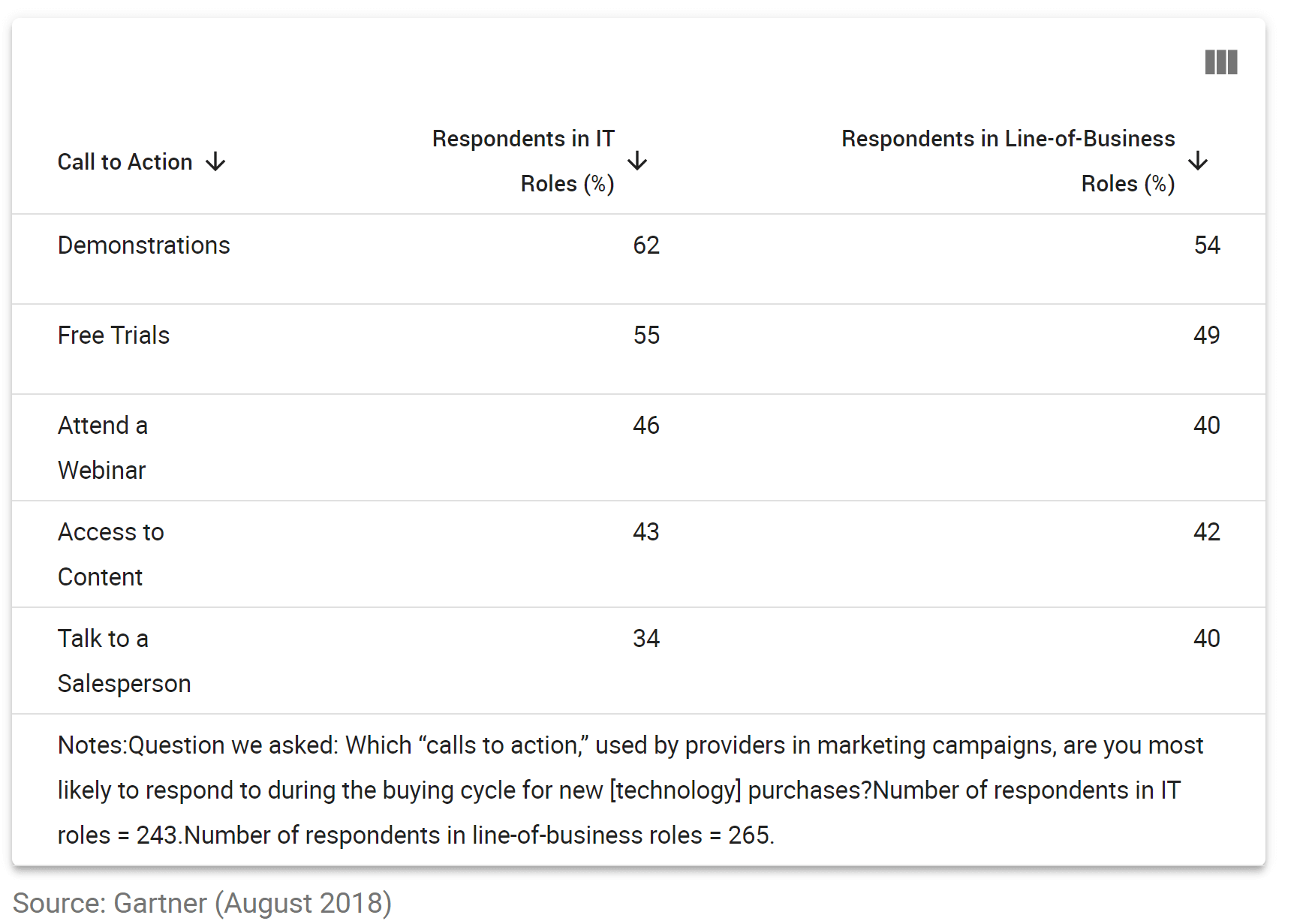Click the sort arrow beside Call to Action
The image size is (1309, 924).
216,162
